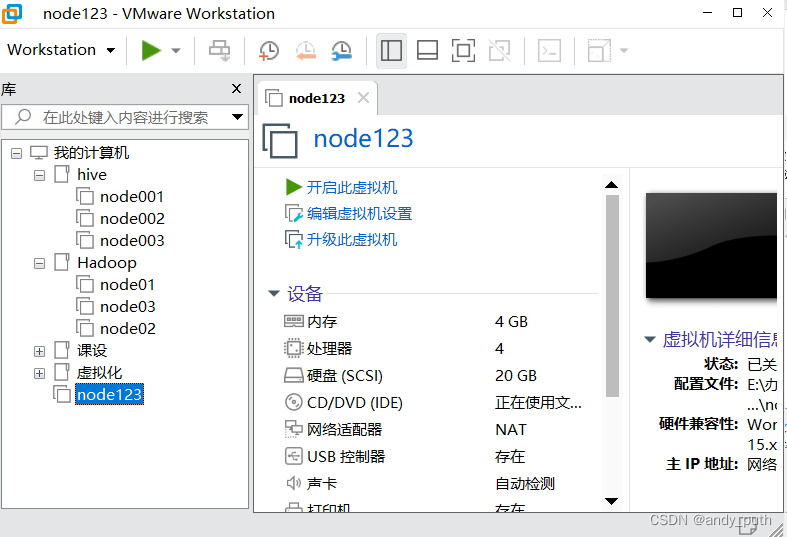
Task: Select 我的计算机 in library
Action: pos(91,153)
